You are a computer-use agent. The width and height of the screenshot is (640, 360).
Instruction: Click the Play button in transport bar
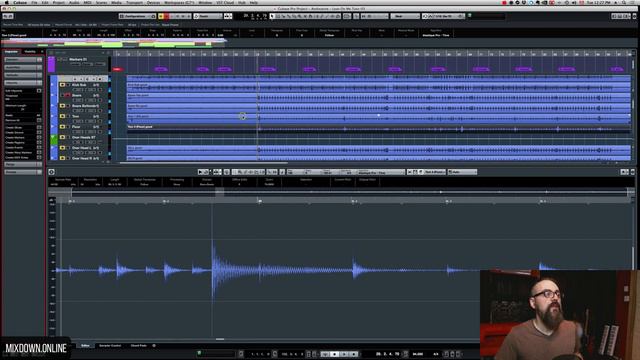(x=344, y=354)
